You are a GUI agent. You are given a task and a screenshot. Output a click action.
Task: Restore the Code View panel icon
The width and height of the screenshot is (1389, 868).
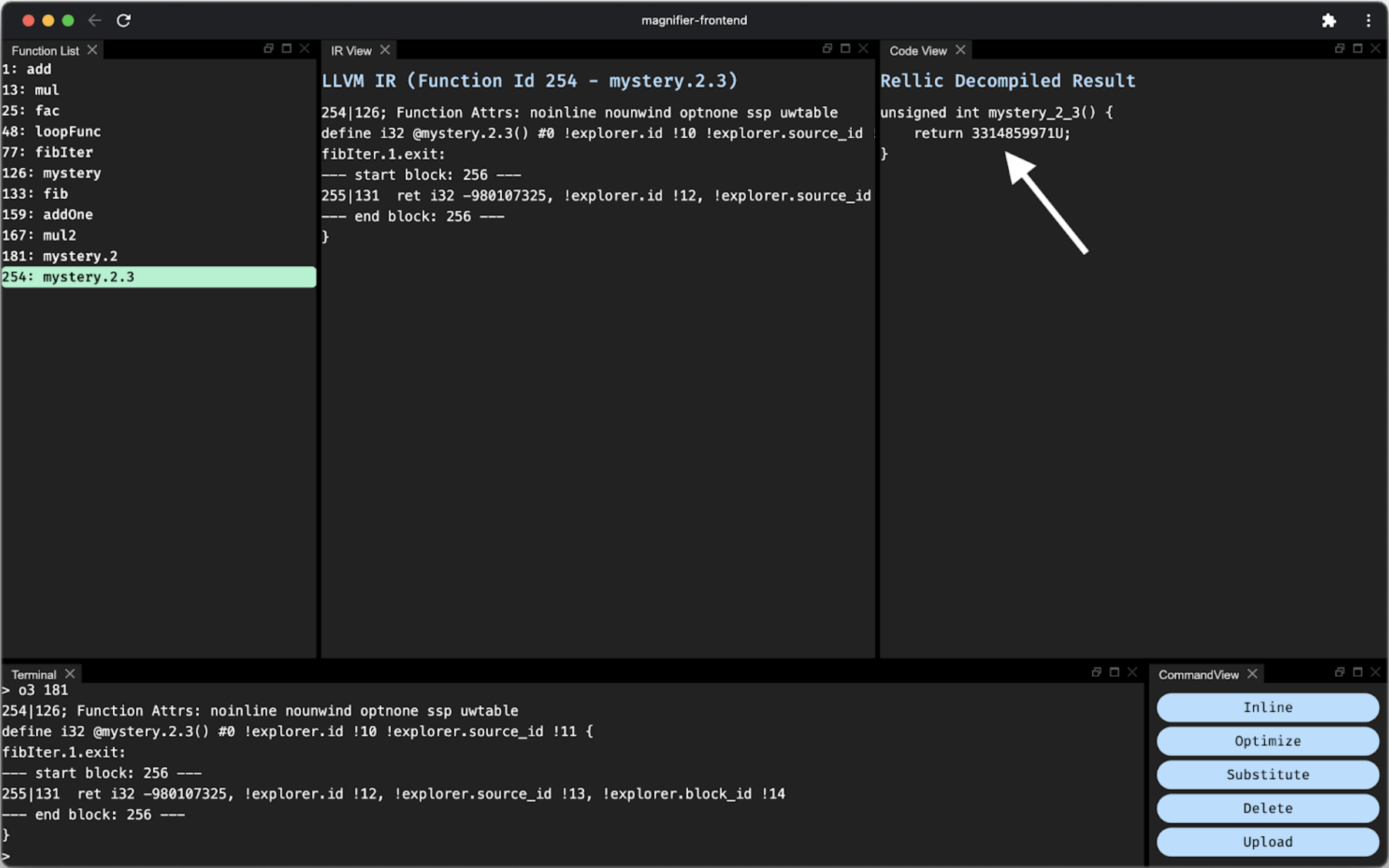(x=1340, y=49)
